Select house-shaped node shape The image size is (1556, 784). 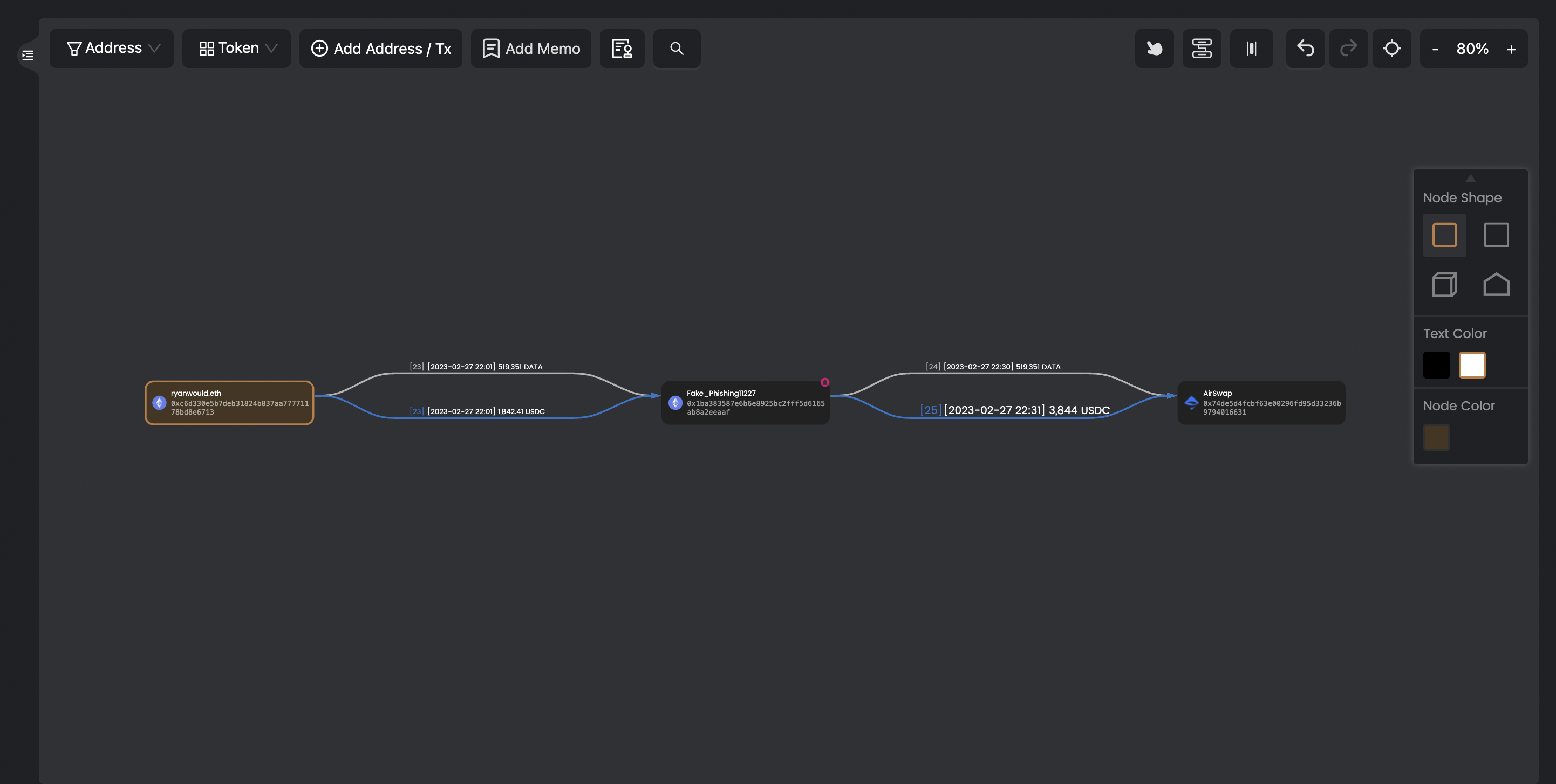pyautogui.click(x=1496, y=284)
